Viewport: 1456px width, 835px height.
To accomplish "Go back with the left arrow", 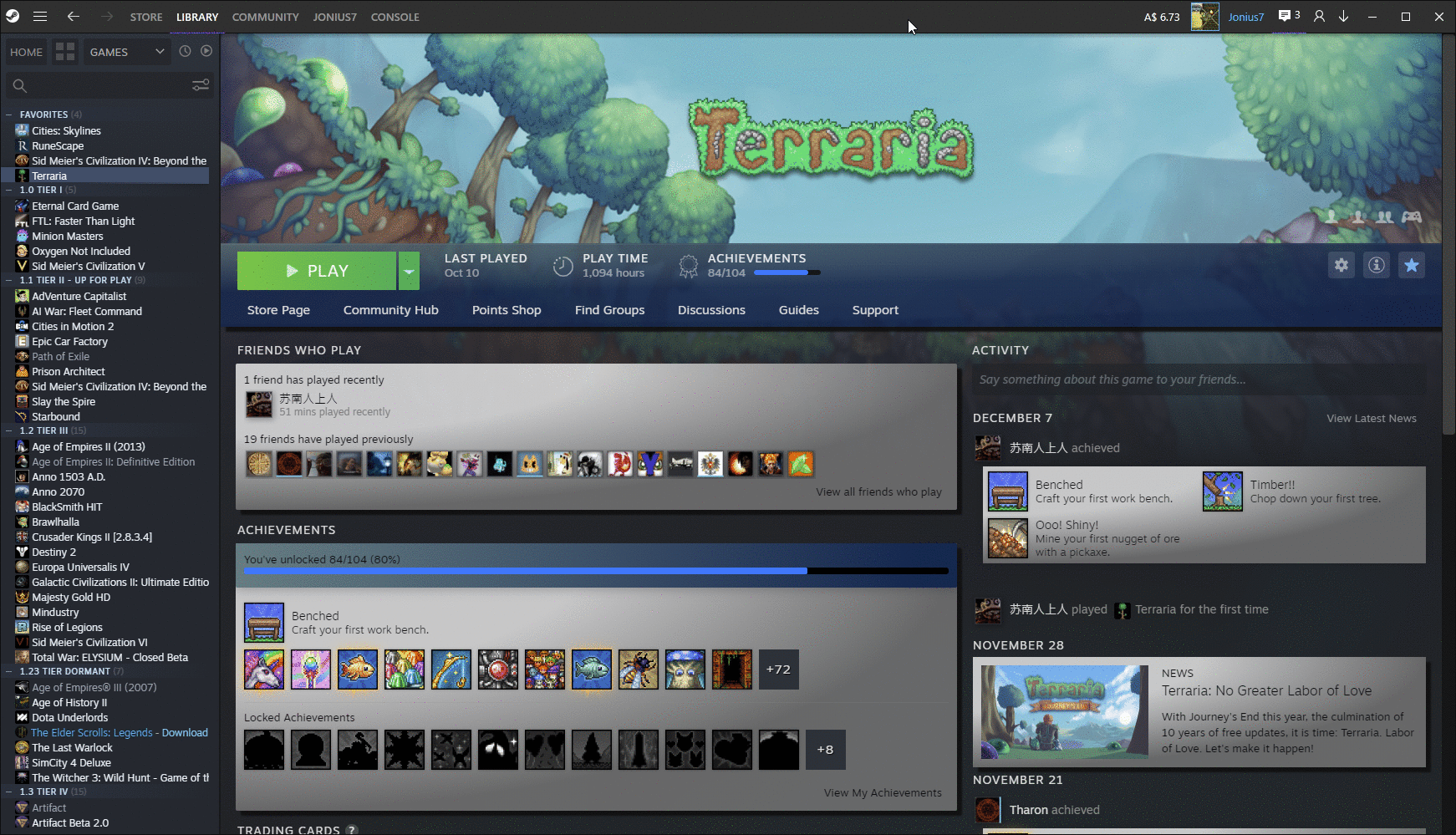I will (x=74, y=17).
